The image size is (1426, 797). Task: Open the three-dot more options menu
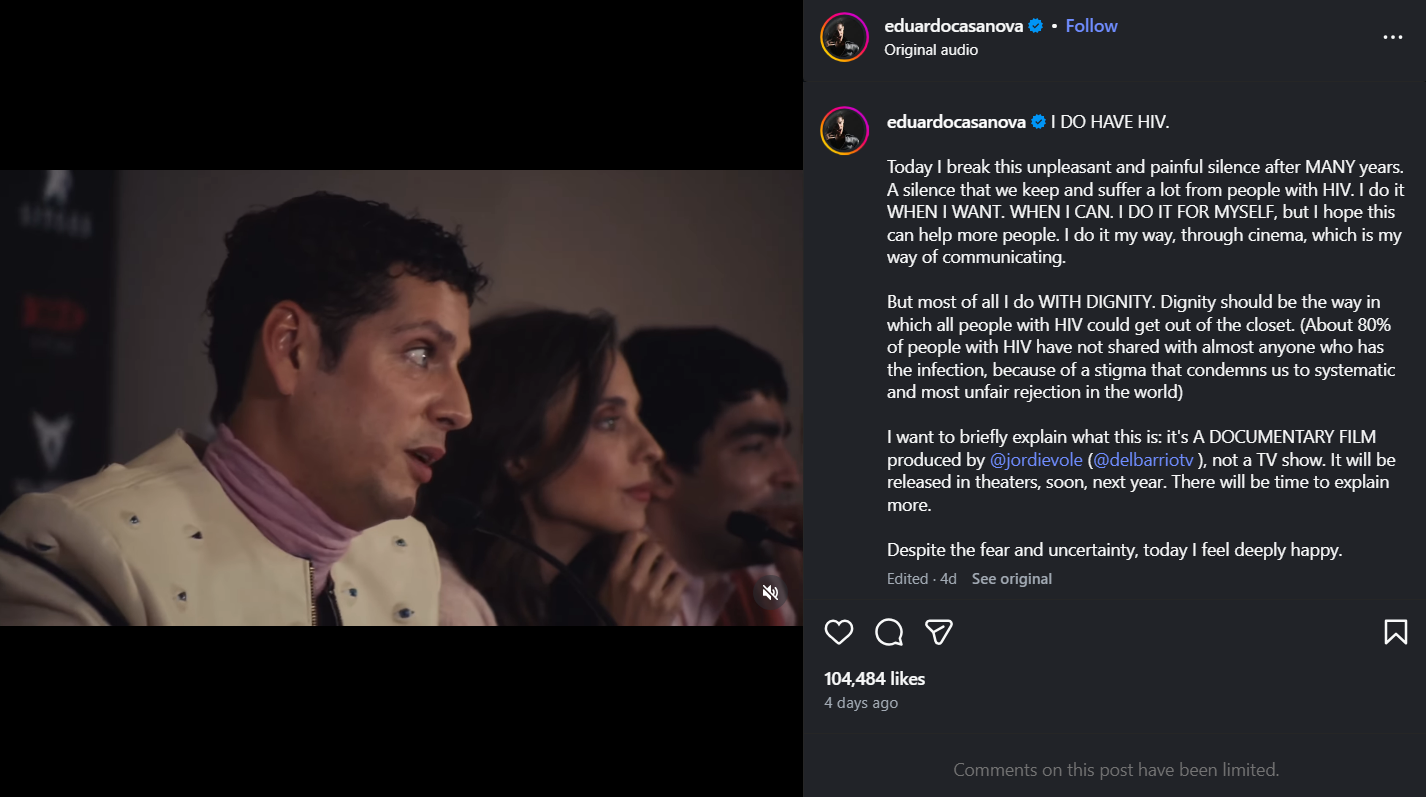[1393, 37]
